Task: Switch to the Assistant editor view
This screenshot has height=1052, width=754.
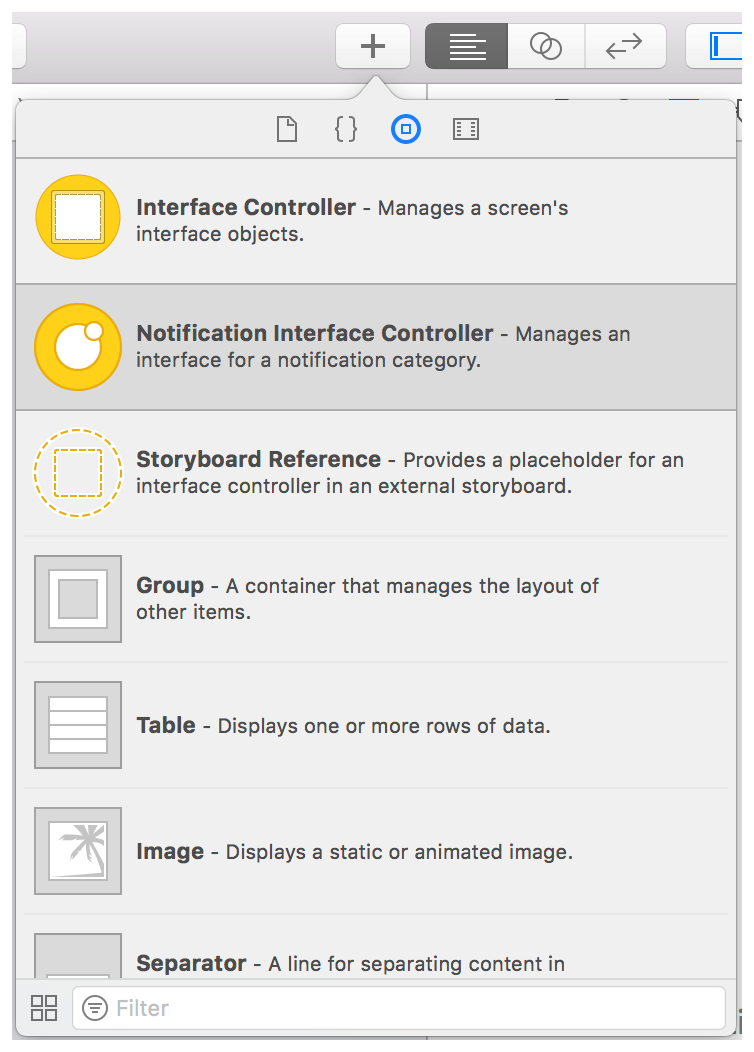Action: [545, 46]
